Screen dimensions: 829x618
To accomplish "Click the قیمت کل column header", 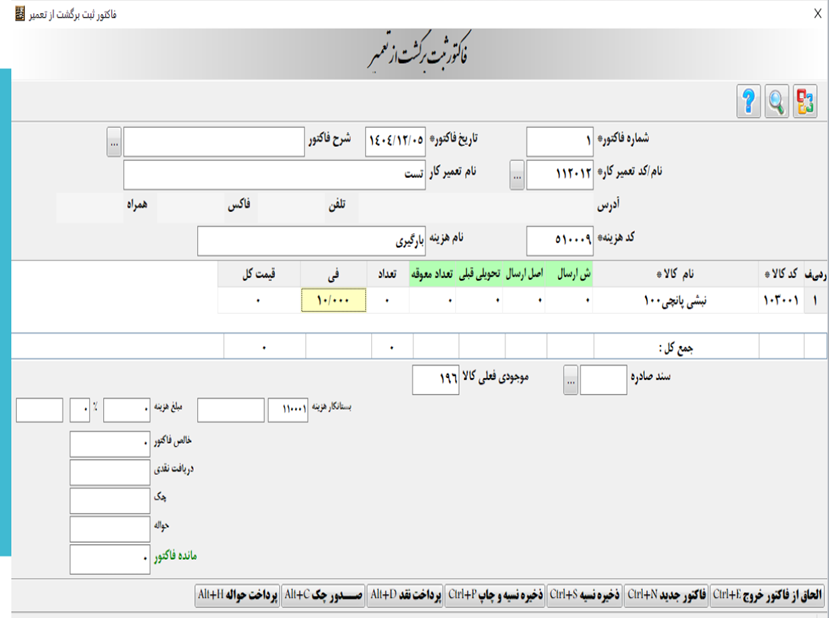I will [x=259, y=274].
